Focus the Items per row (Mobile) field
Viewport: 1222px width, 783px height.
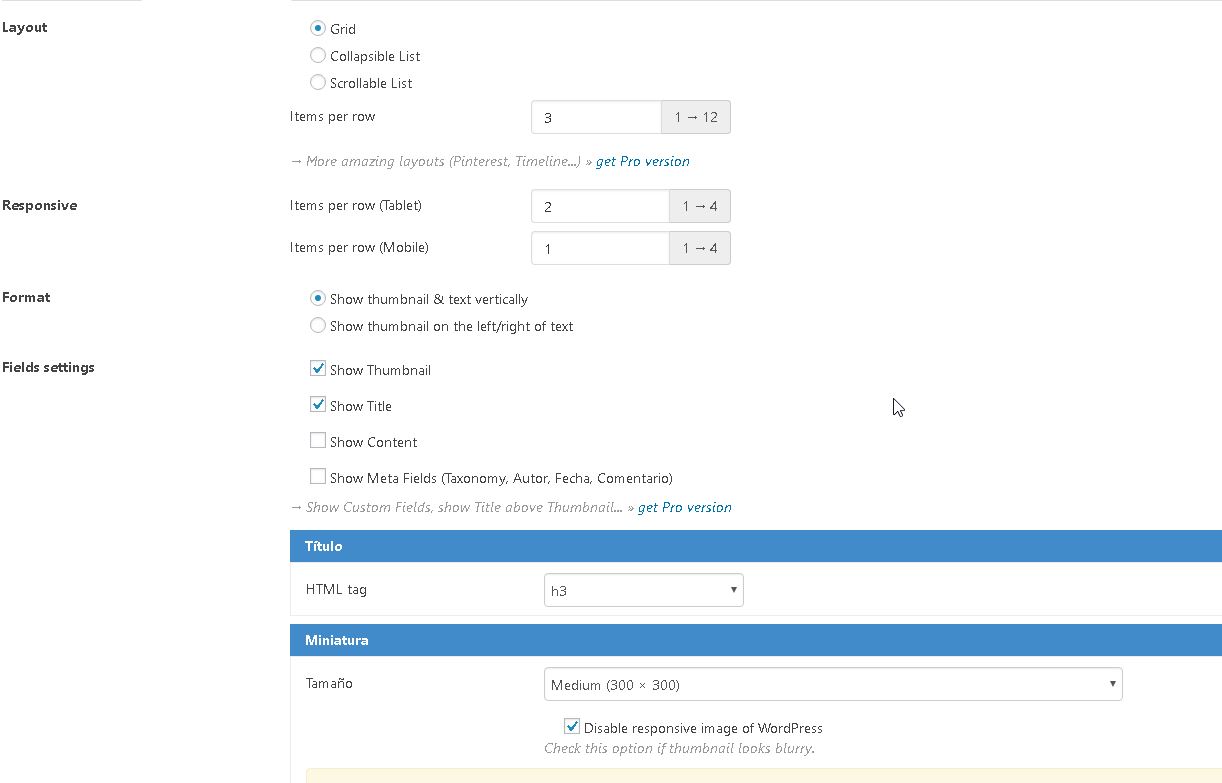599,248
